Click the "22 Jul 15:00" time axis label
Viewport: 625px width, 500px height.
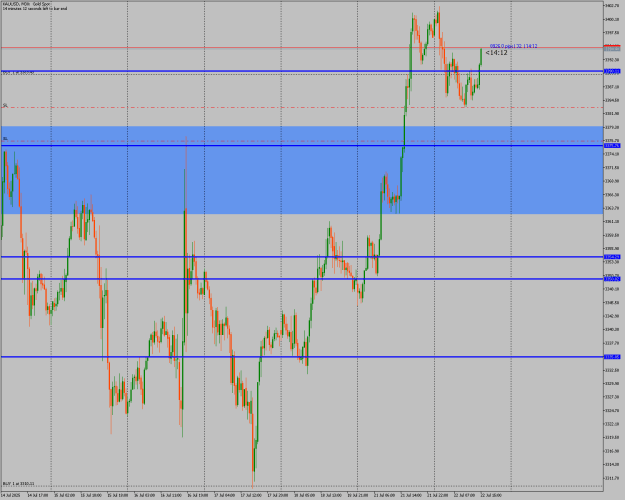tap(491, 495)
